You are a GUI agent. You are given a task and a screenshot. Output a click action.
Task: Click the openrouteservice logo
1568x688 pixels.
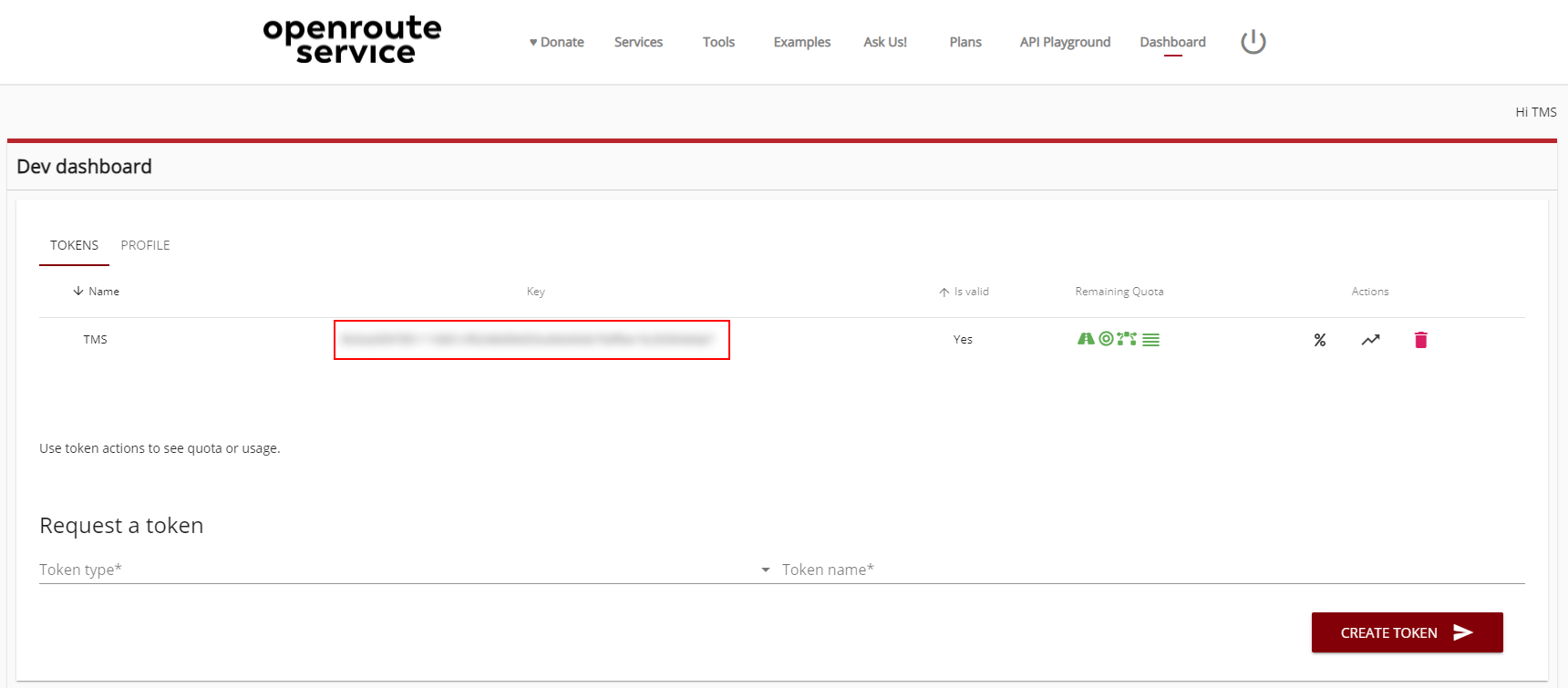(x=352, y=40)
